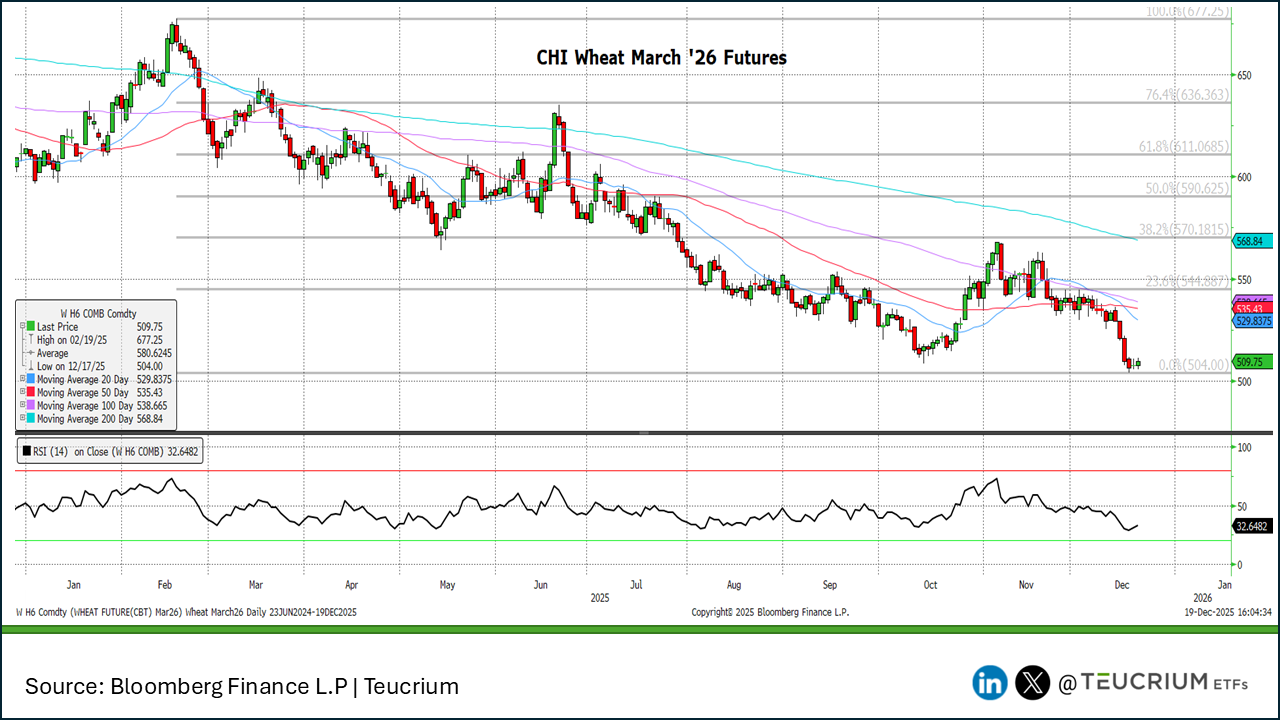Click the High on 02/19/25 marker icon
This screenshot has height=720, width=1280.
pyautogui.click(x=29, y=340)
